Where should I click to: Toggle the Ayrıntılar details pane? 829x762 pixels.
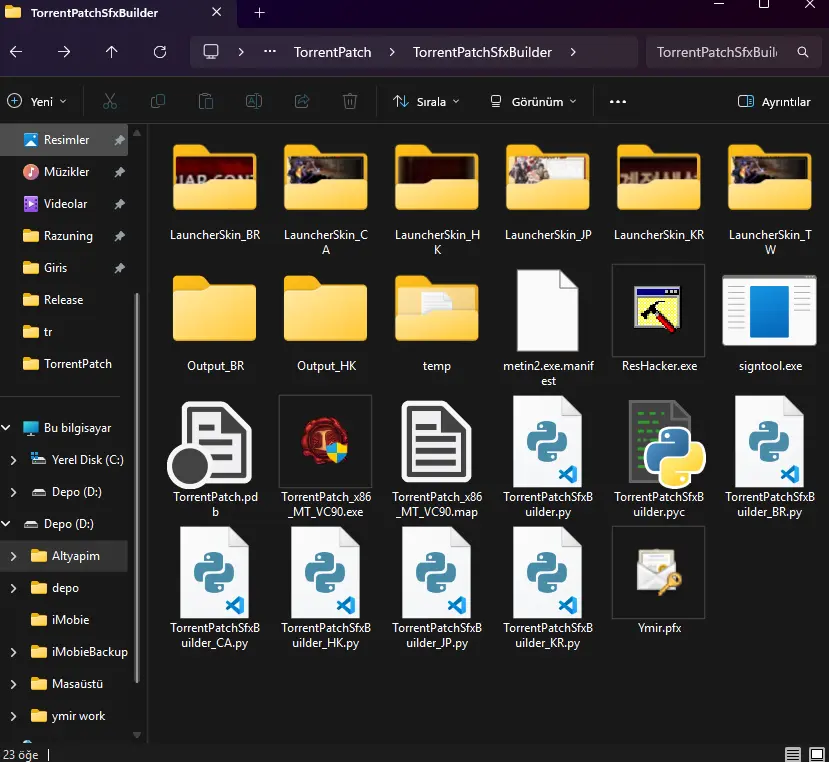(x=774, y=102)
